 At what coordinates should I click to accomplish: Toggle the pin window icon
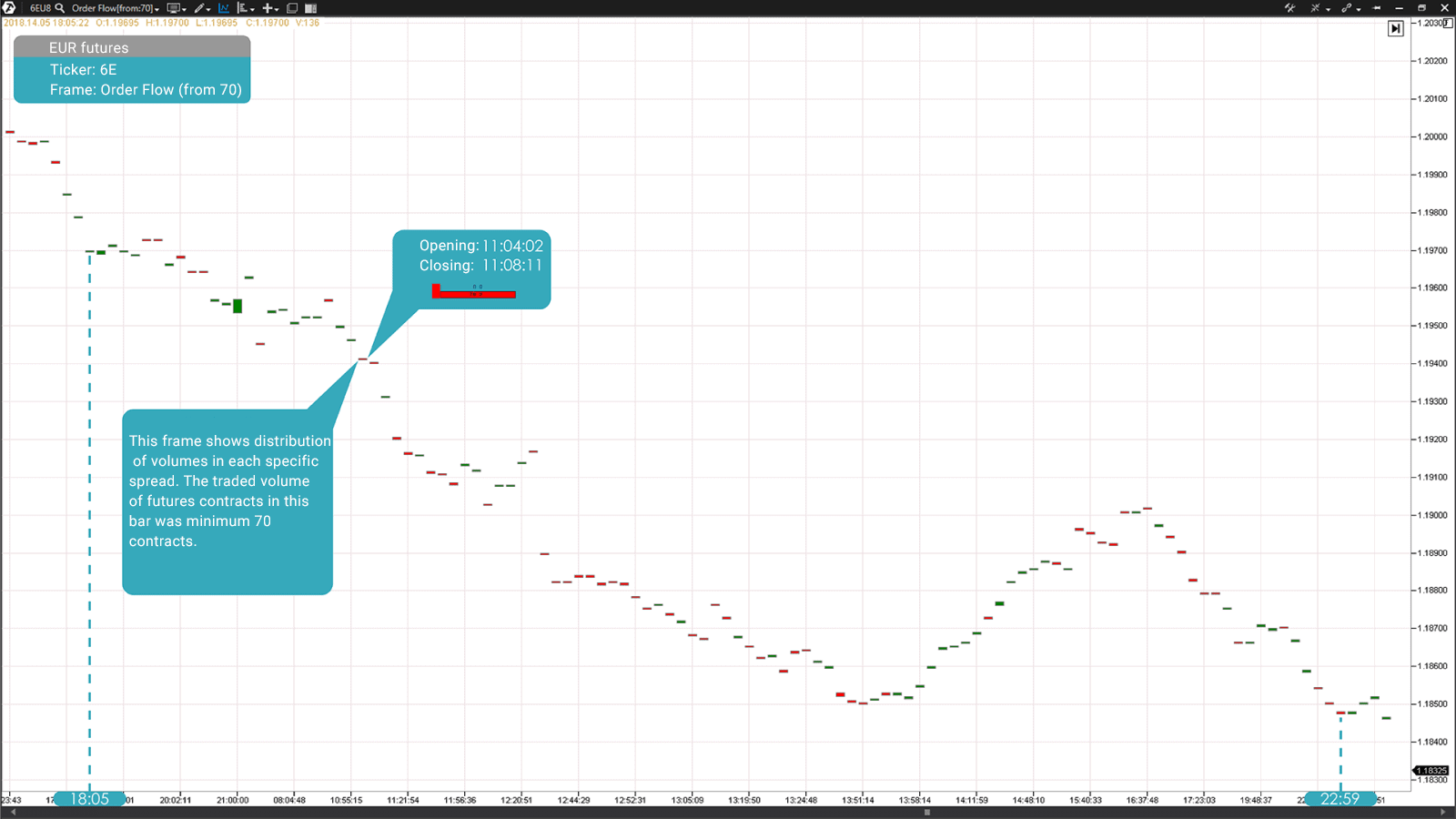[x=1377, y=8]
